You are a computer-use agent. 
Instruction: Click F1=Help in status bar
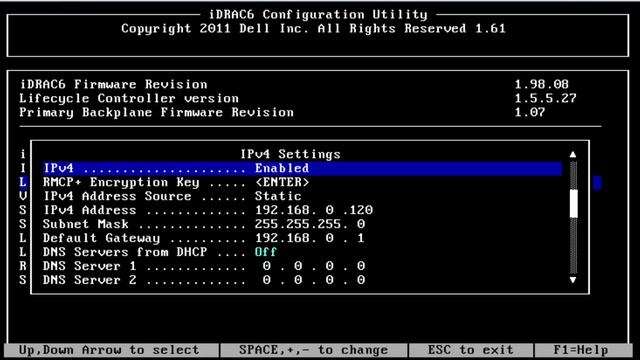click(580, 350)
